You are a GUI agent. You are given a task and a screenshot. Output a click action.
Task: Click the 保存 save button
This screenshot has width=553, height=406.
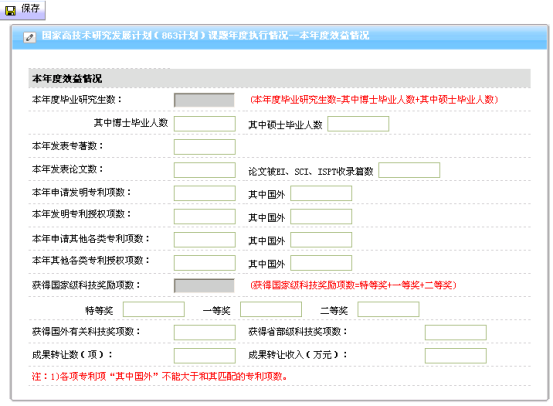tap(22, 10)
